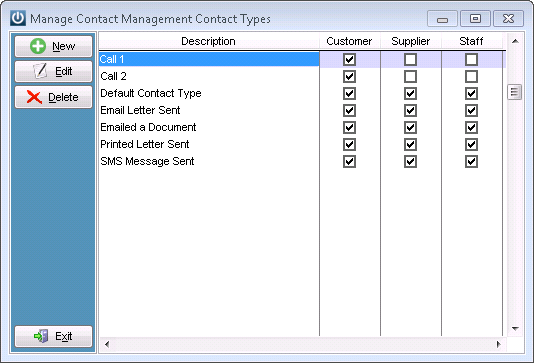Click the vertical scrollbar up arrow
Viewport: 534px width, 363px height.
(515, 41)
